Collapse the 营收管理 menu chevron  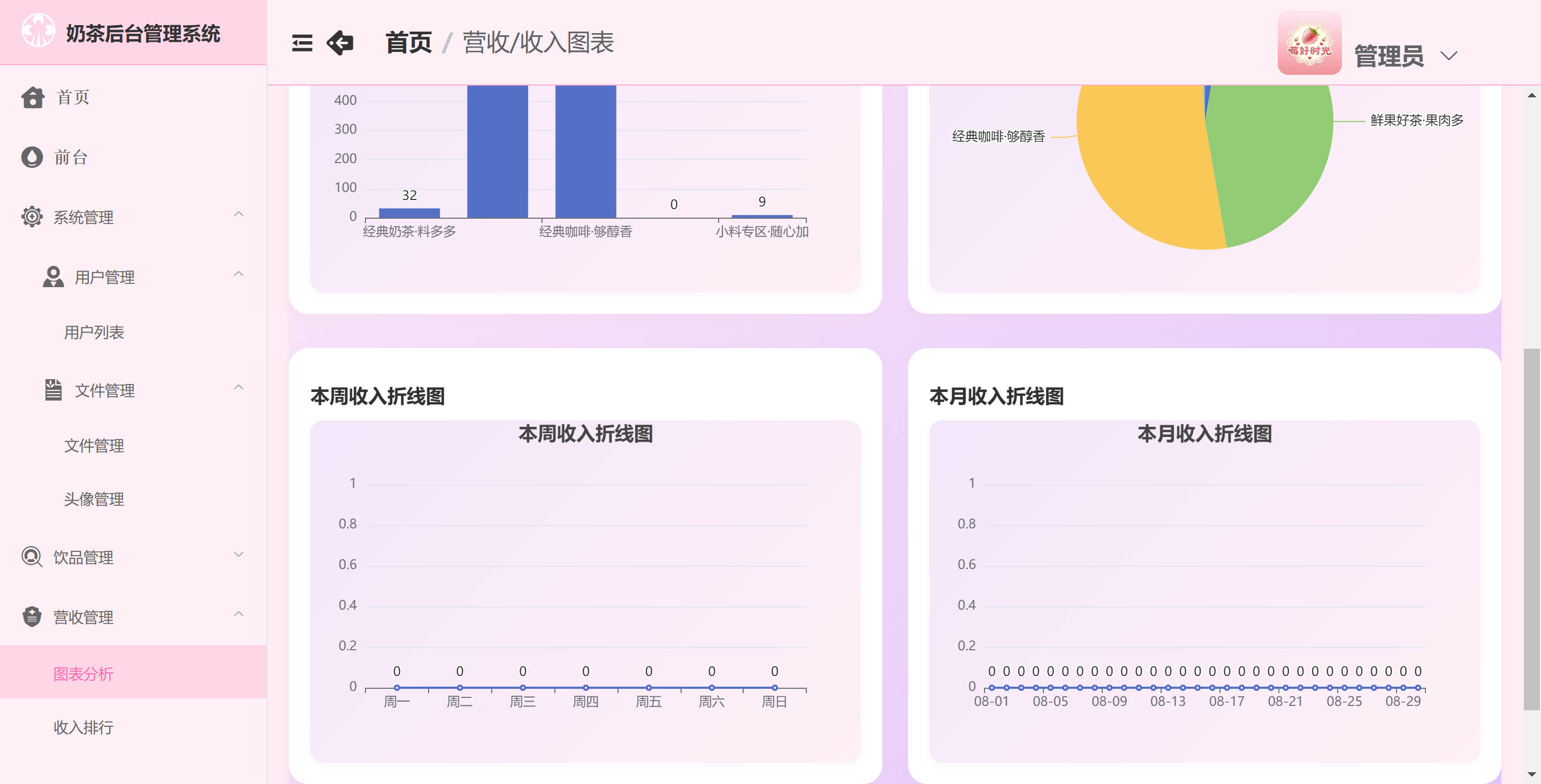239,614
